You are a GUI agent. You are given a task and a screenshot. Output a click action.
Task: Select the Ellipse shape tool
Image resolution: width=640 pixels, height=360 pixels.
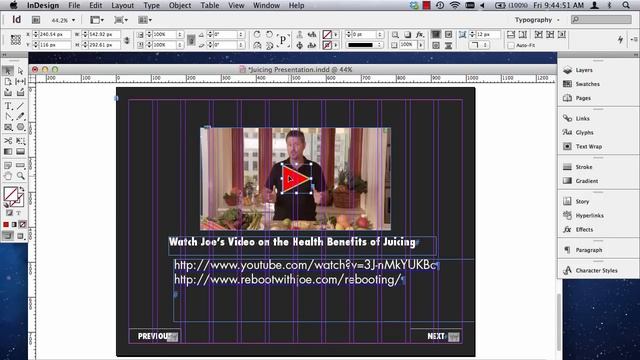coord(20,127)
